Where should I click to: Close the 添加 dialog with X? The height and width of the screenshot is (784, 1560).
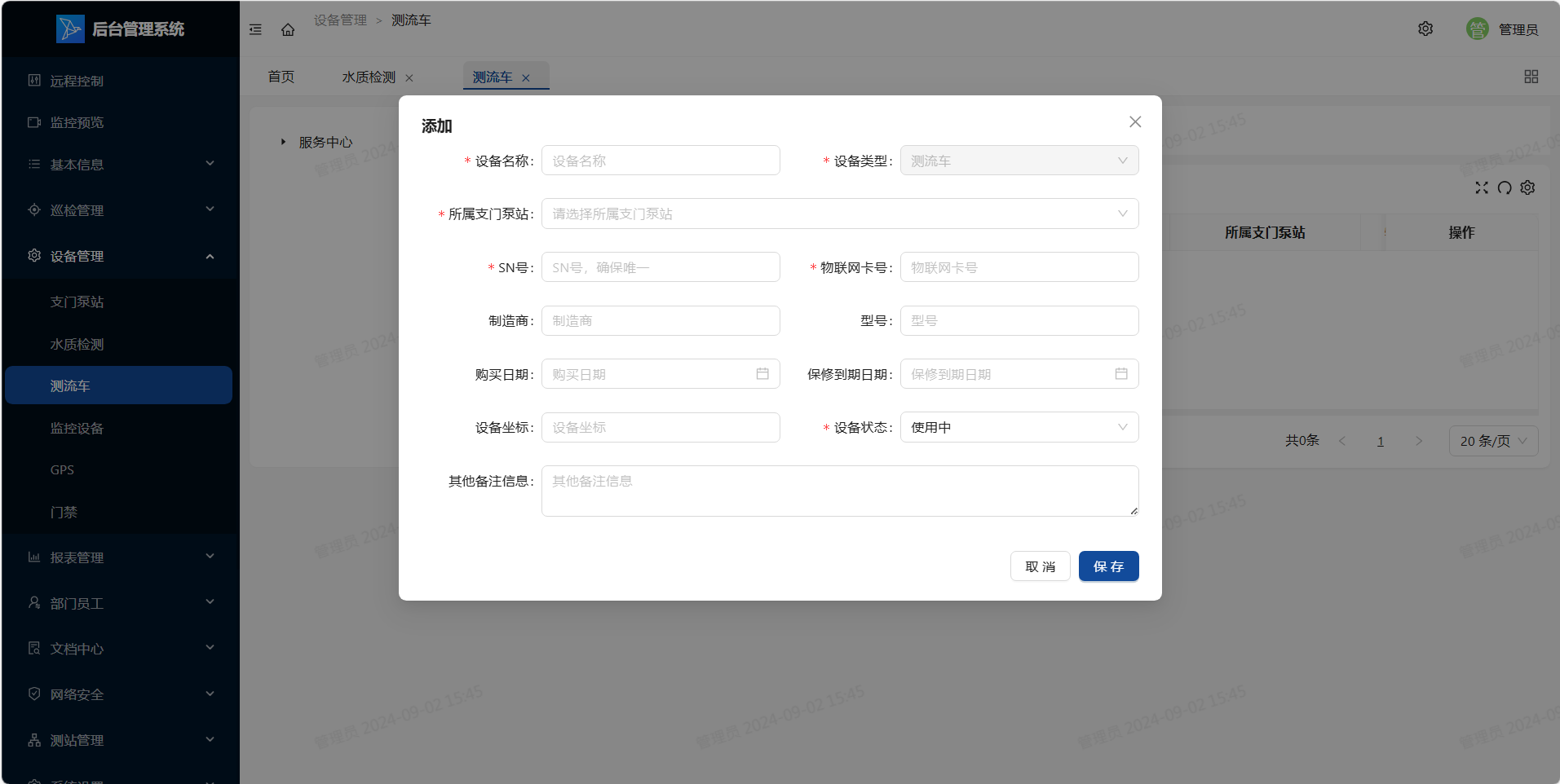1135,121
